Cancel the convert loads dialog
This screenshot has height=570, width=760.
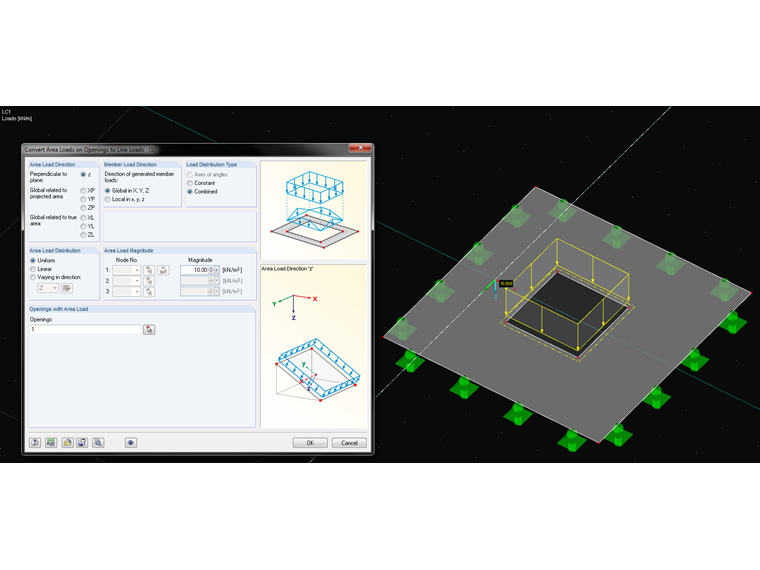click(x=349, y=443)
